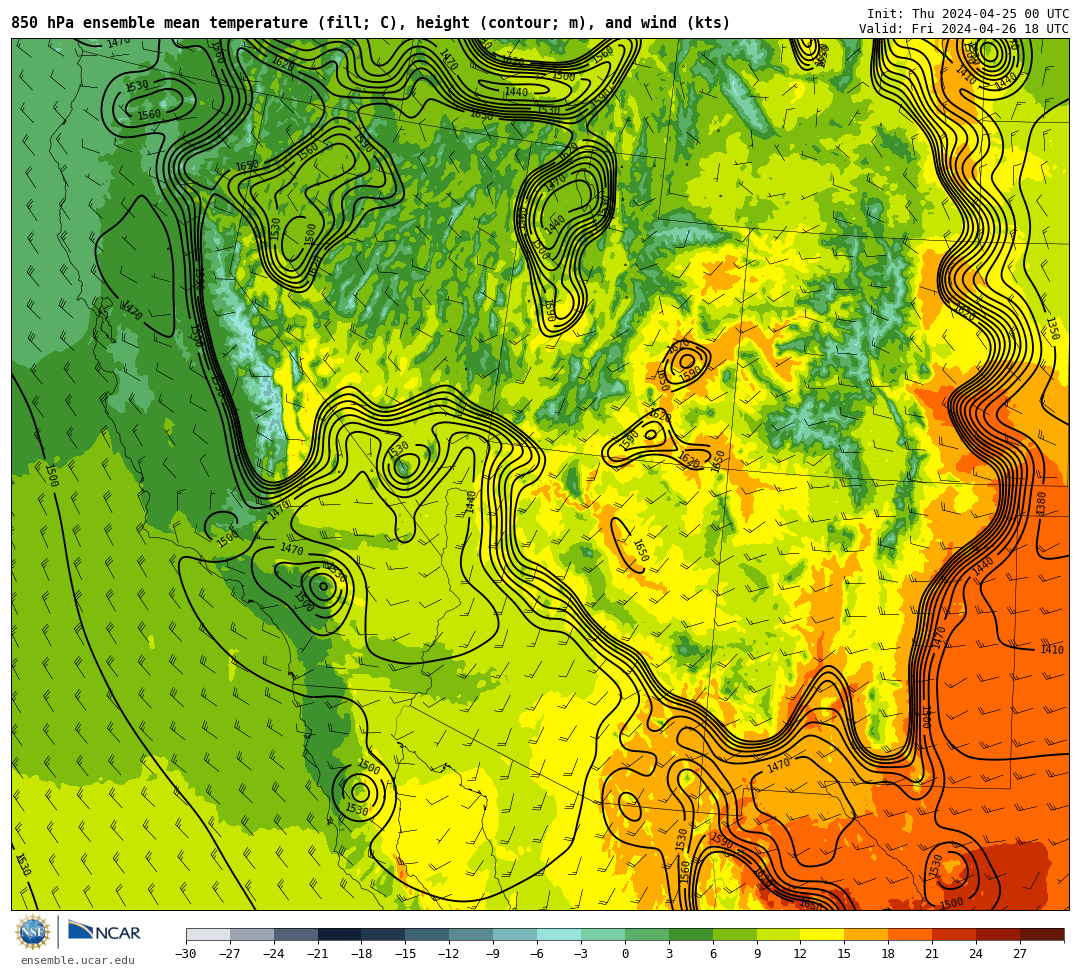Click the -24 colorbar tick label
This screenshot has width=1080, height=973.
tap(274, 954)
